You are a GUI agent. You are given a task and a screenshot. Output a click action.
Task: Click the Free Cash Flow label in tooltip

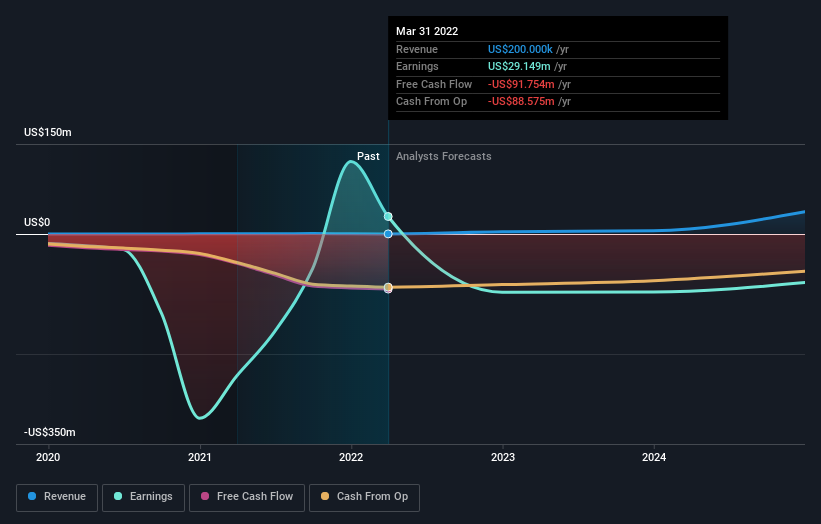434,84
